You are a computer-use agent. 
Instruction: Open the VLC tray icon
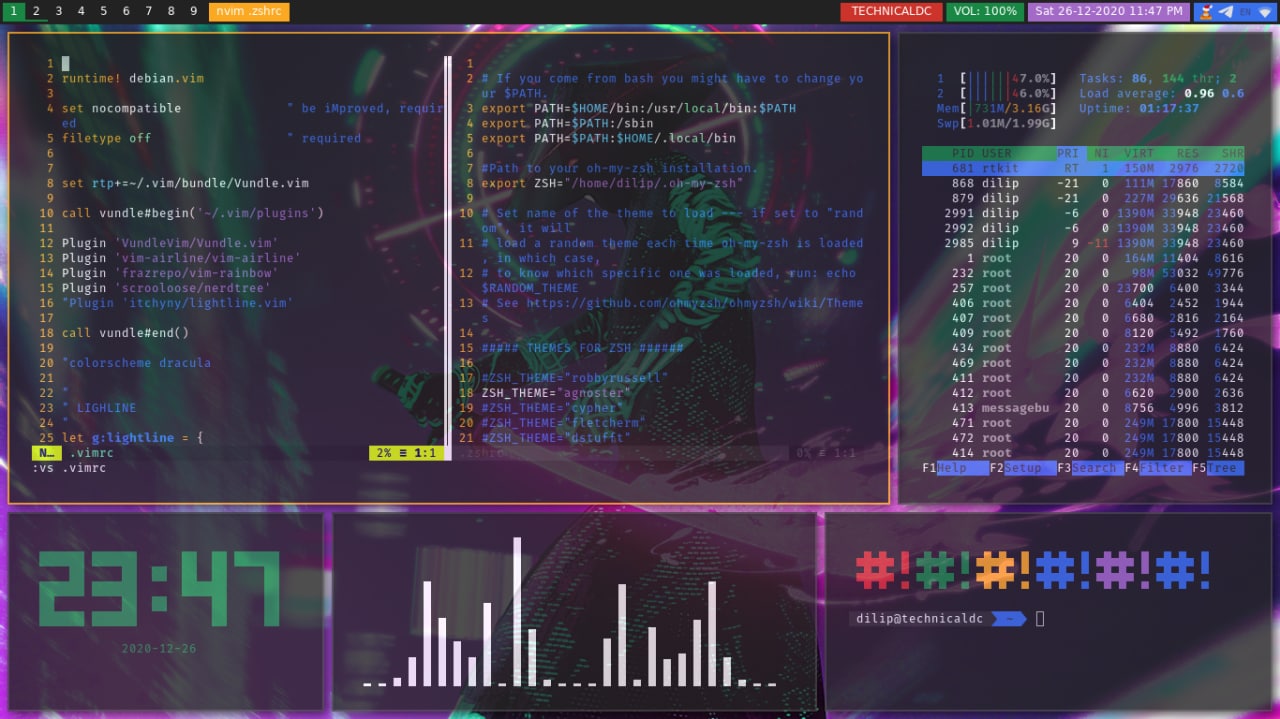click(1206, 12)
